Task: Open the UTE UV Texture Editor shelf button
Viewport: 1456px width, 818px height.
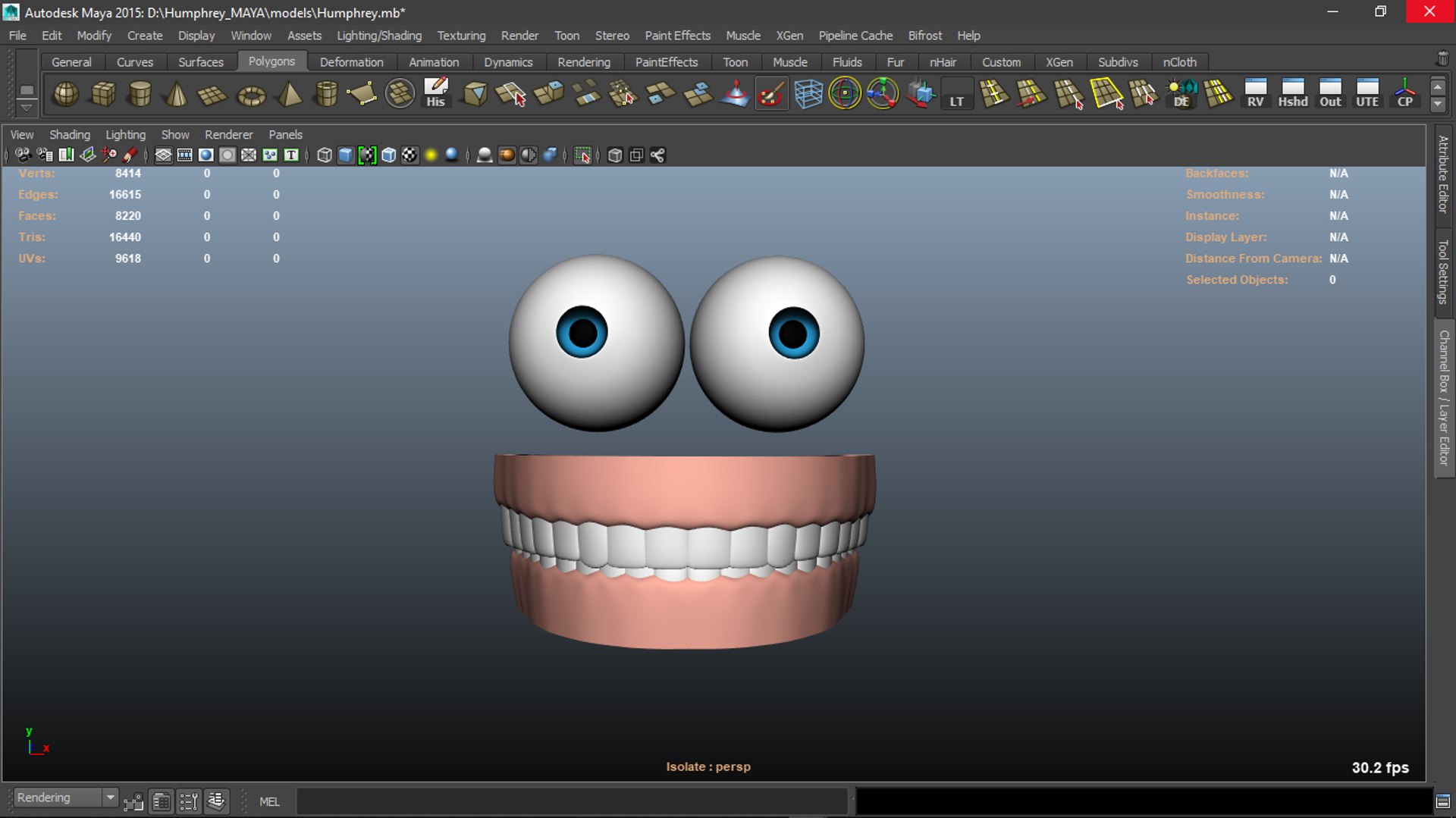Action: pos(1367,94)
